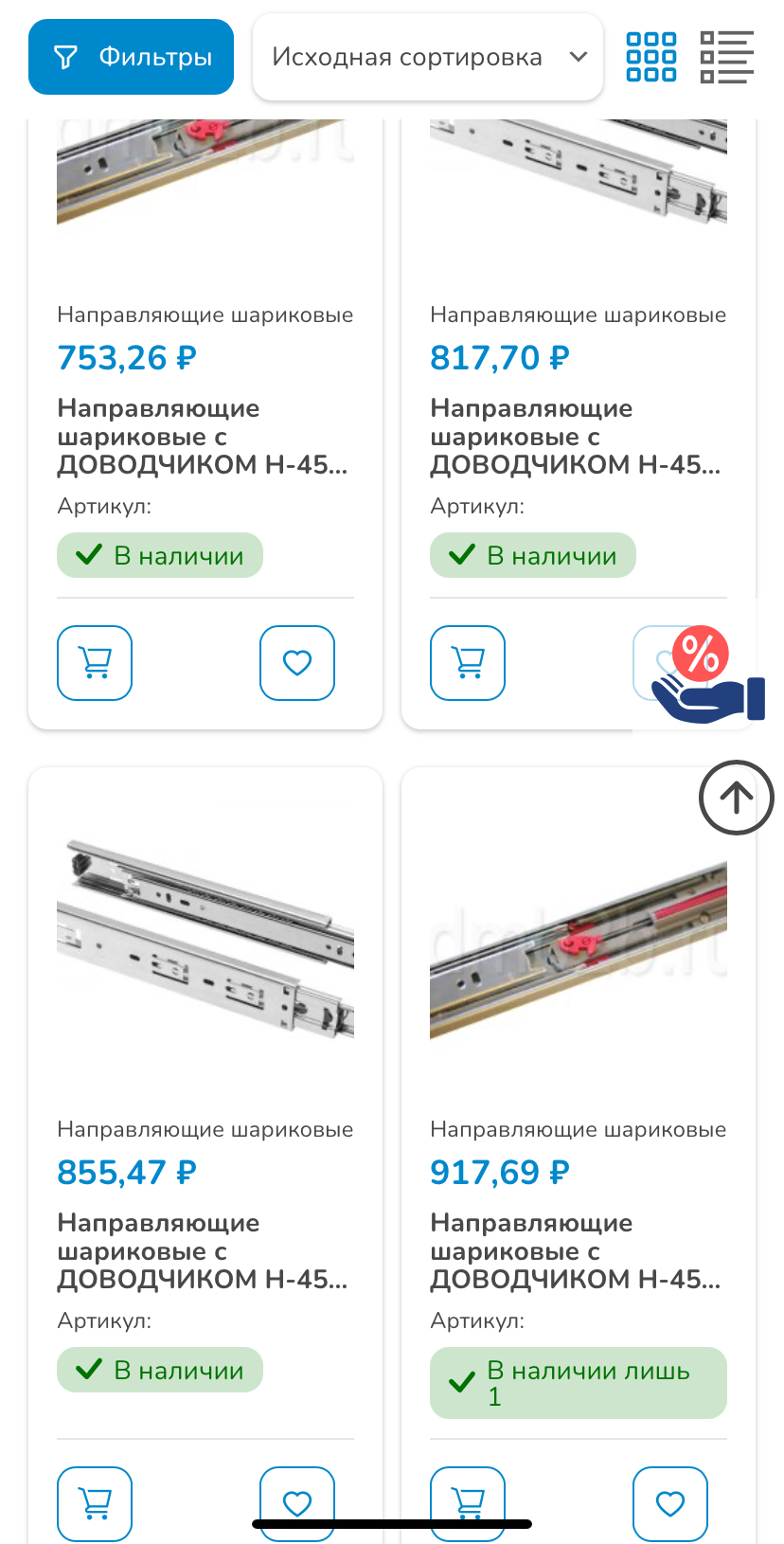
Task: Switch to grid view layout
Action: click(651, 57)
